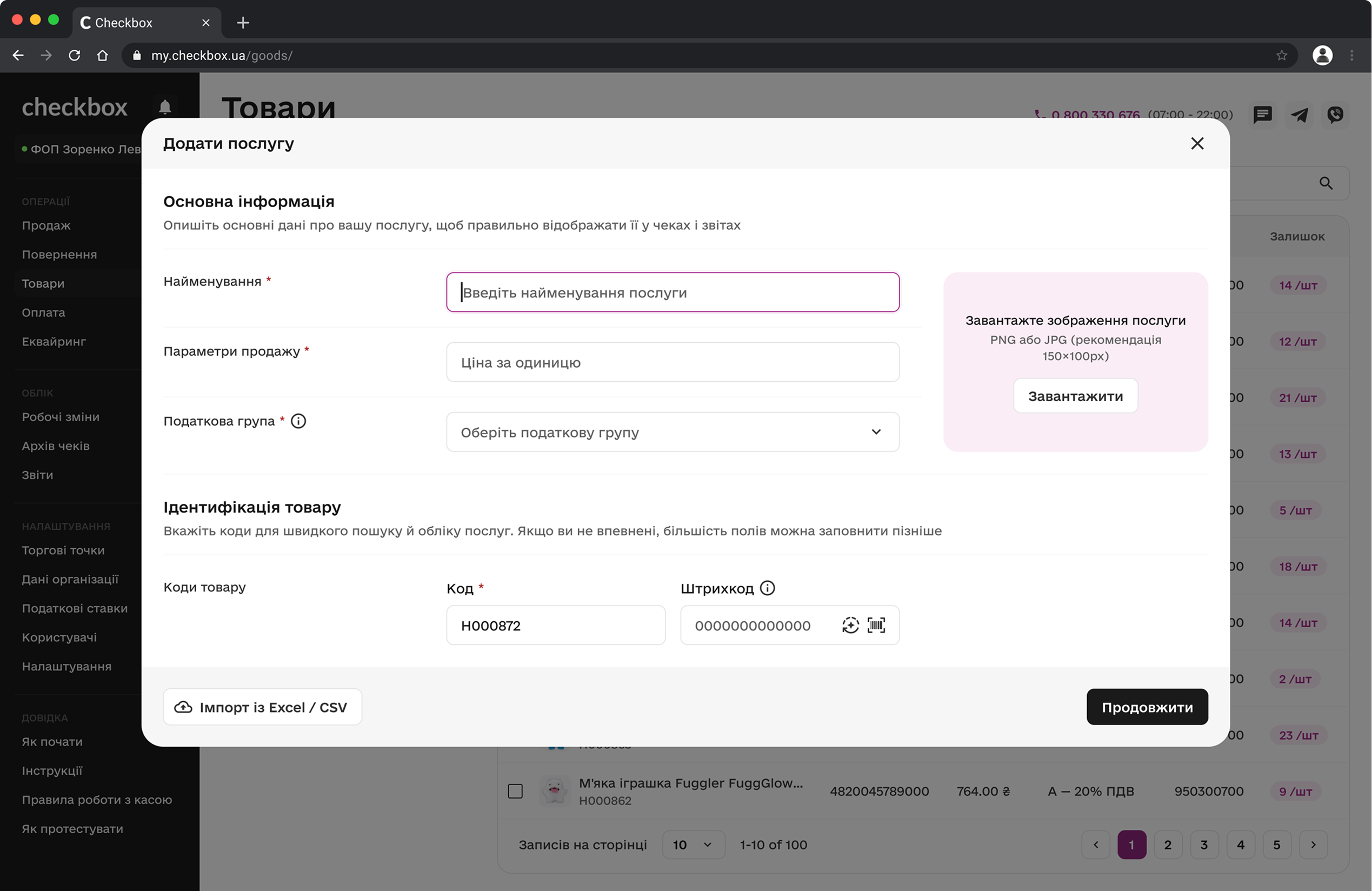1372x891 pixels.
Task: Show info about Штрихкод
Action: tap(767, 588)
